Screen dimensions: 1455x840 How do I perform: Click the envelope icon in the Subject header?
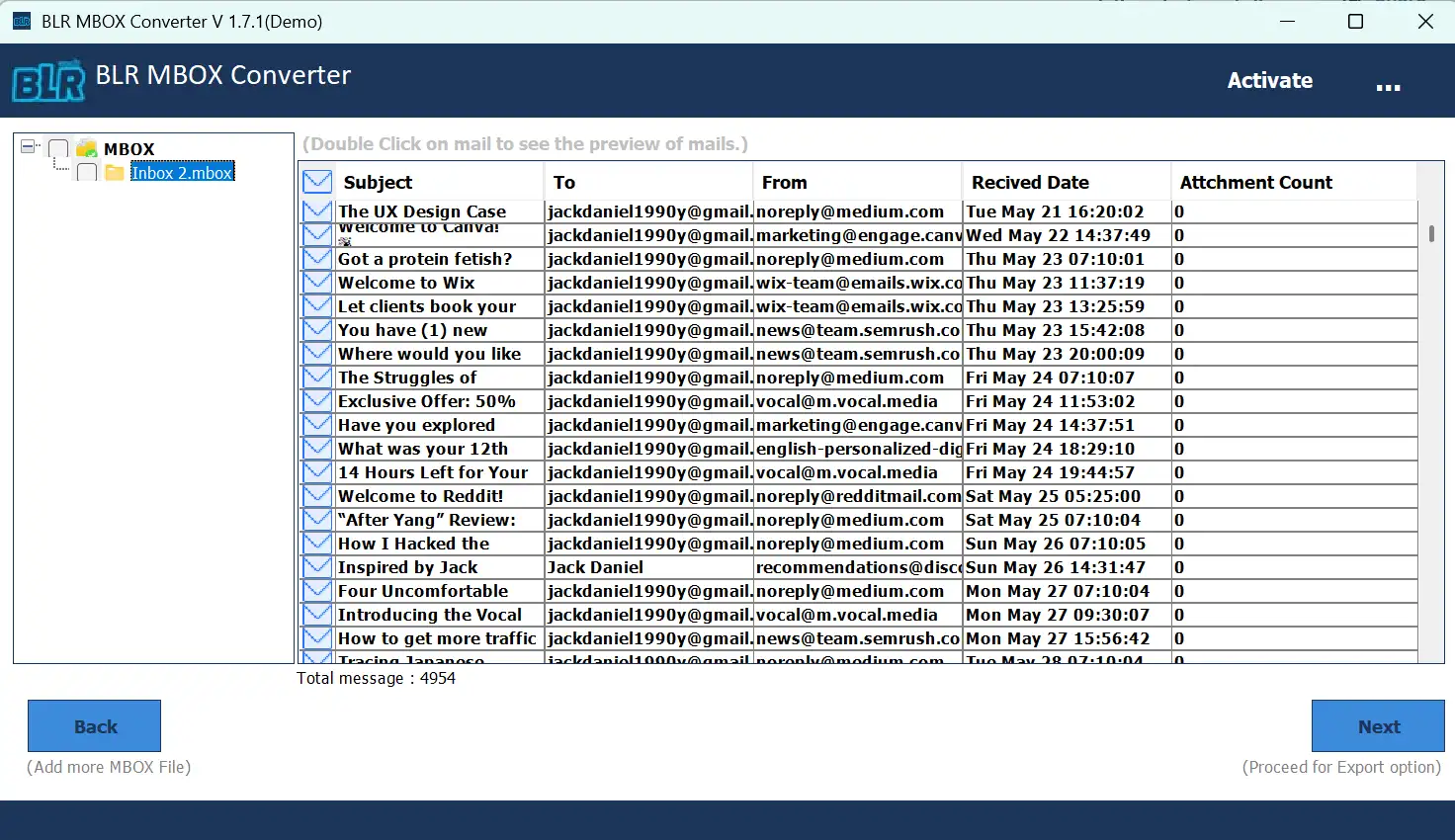pos(316,180)
